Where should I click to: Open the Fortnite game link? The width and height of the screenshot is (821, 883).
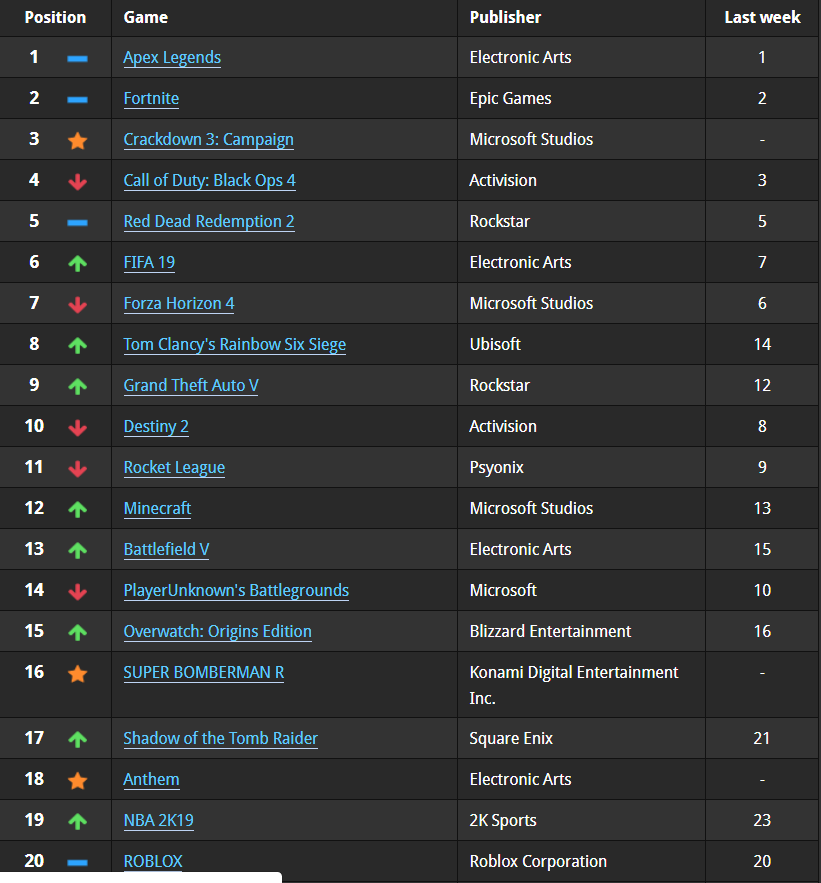151,99
